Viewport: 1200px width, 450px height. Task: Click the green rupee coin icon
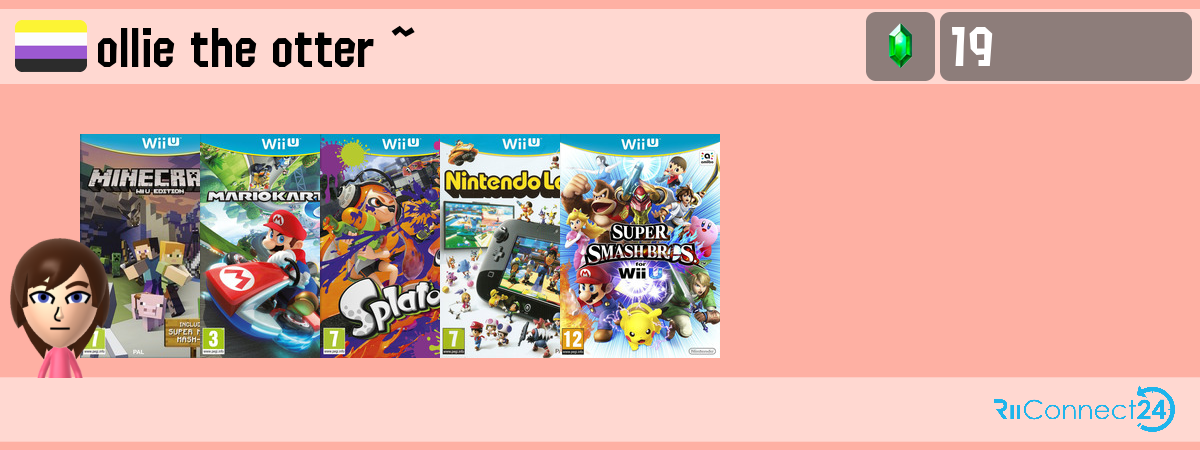900,46
